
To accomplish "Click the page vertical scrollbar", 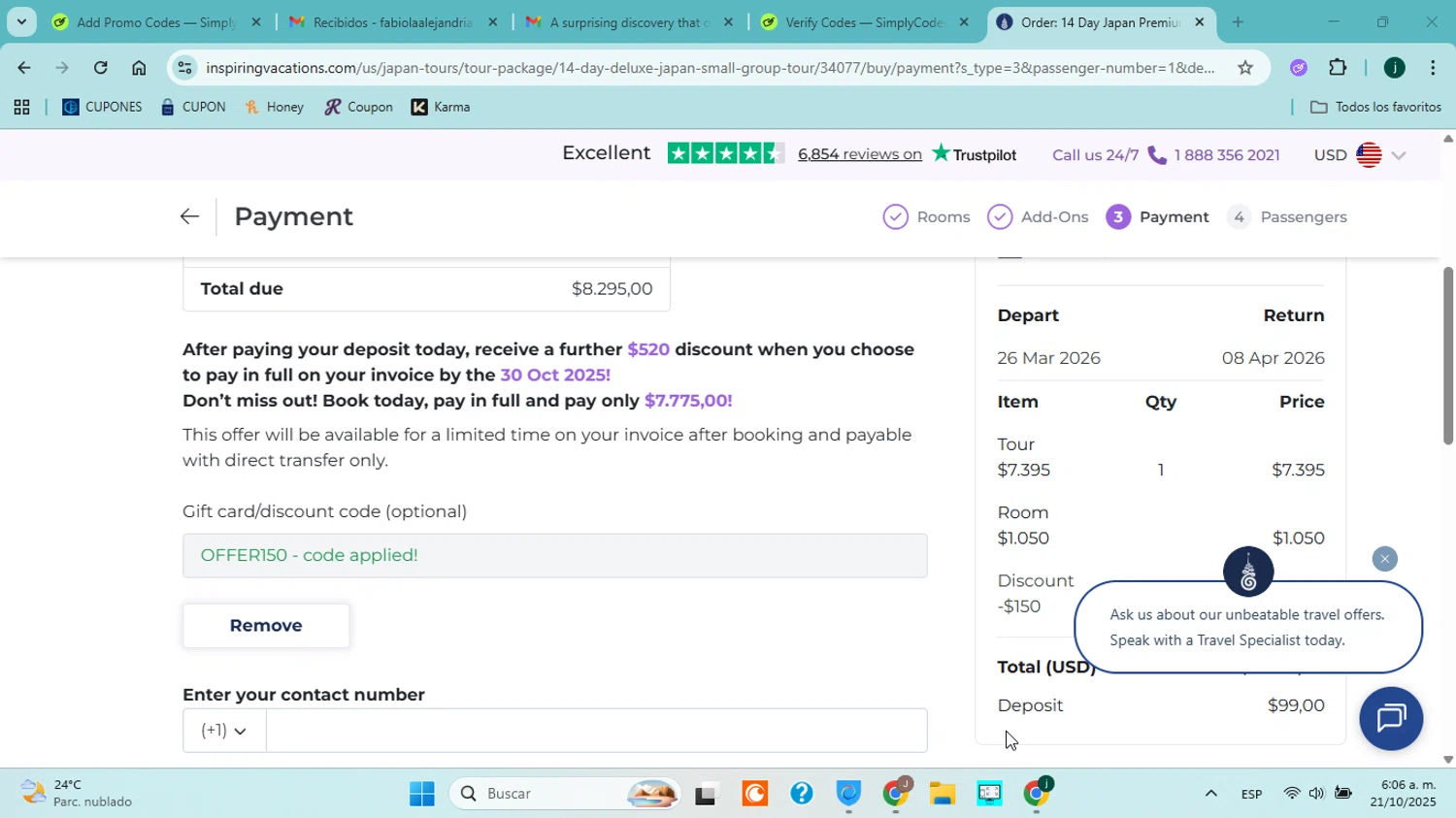I will 1448,356.
